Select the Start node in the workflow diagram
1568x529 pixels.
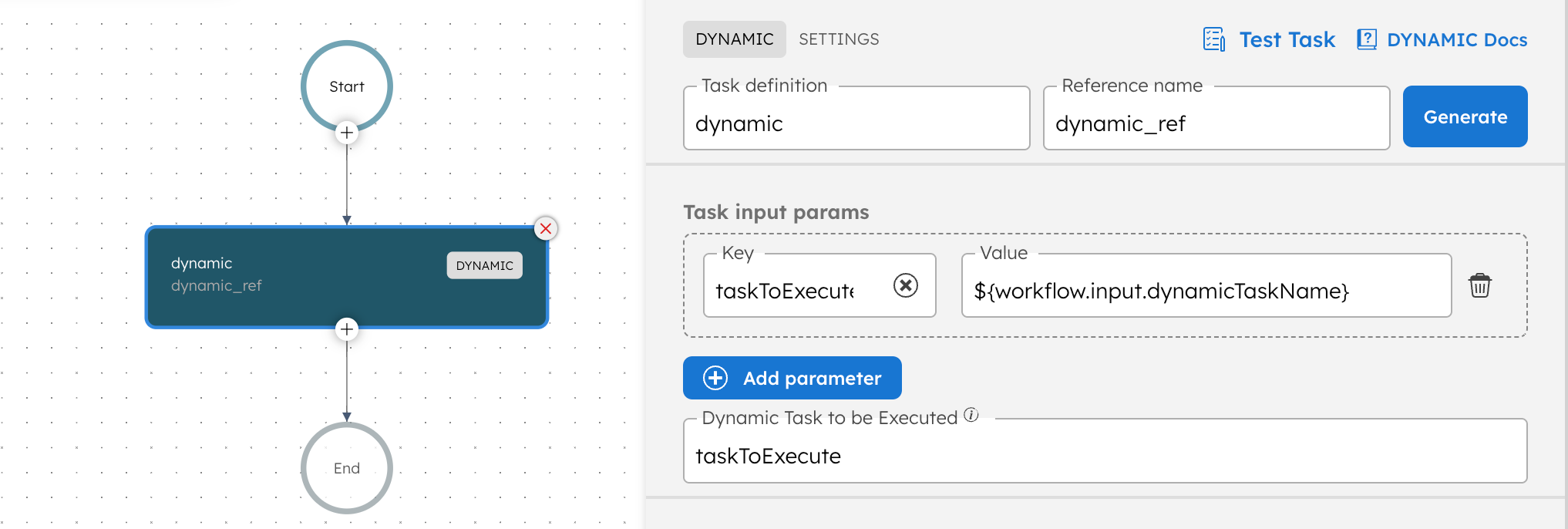tap(347, 86)
